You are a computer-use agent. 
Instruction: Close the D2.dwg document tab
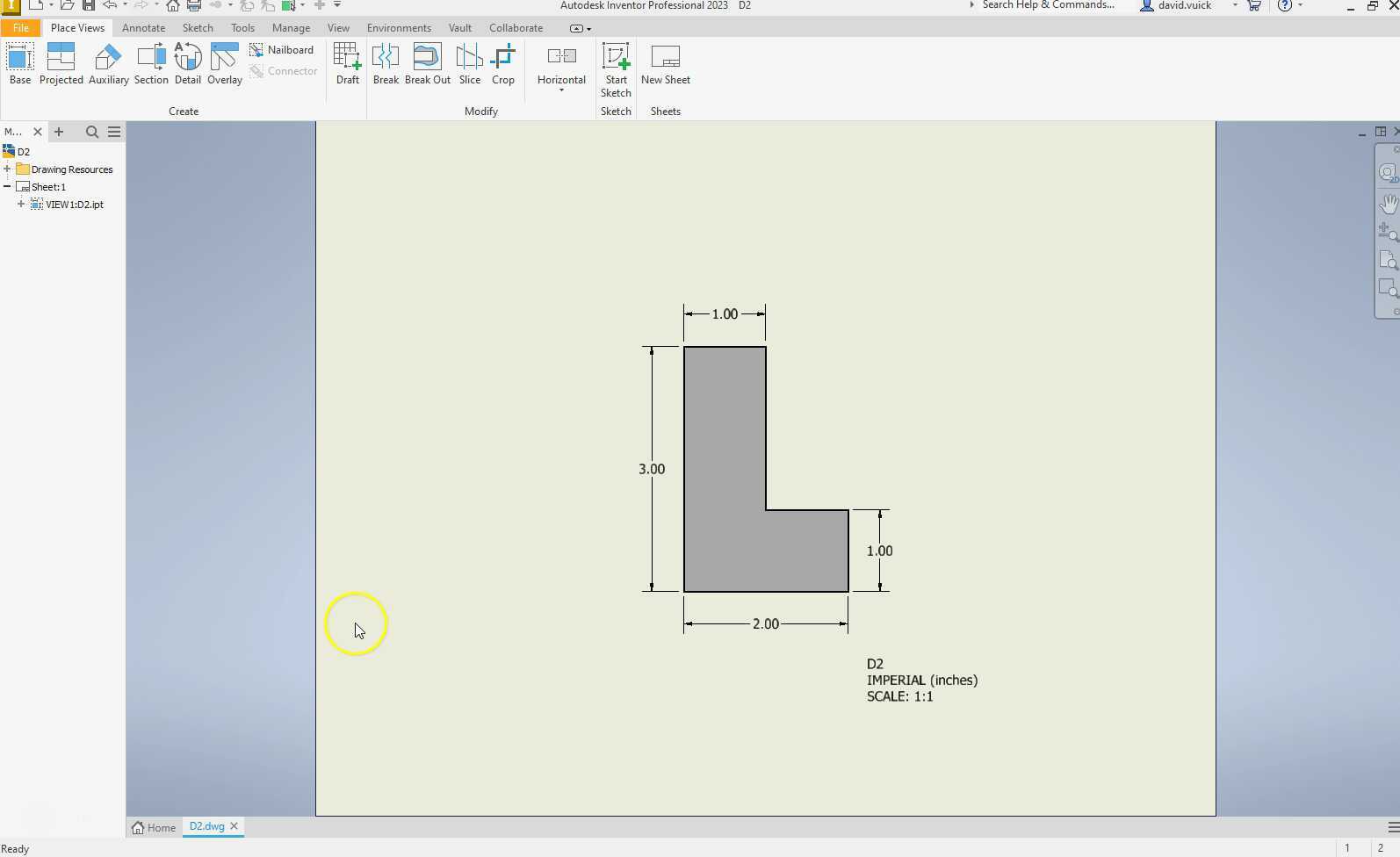234,826
